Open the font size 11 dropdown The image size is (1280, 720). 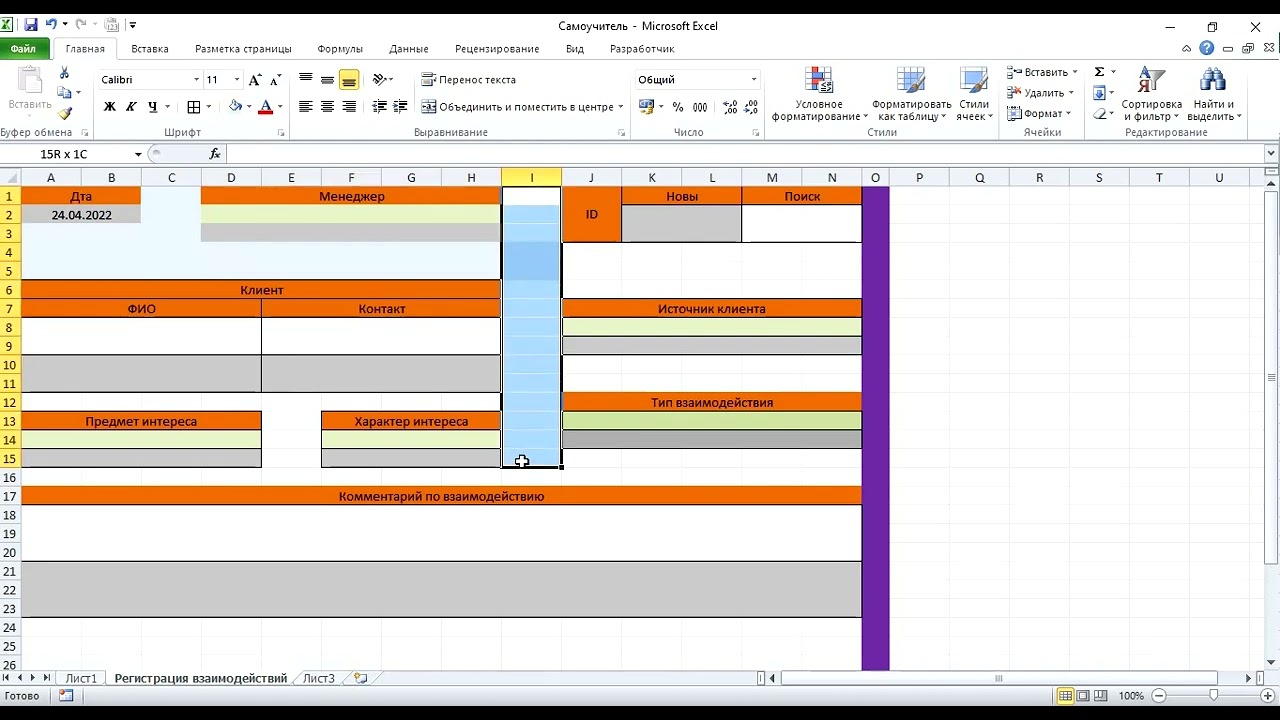tap(237, 80)
